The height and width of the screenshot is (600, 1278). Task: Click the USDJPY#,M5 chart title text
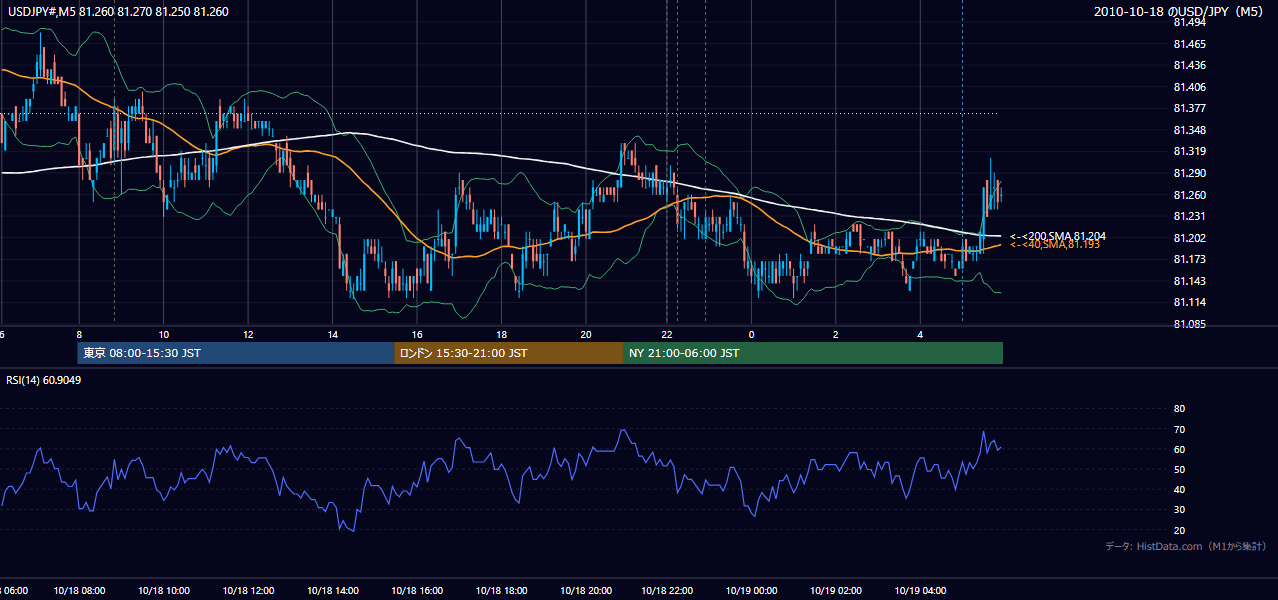[x=118, y=11]
